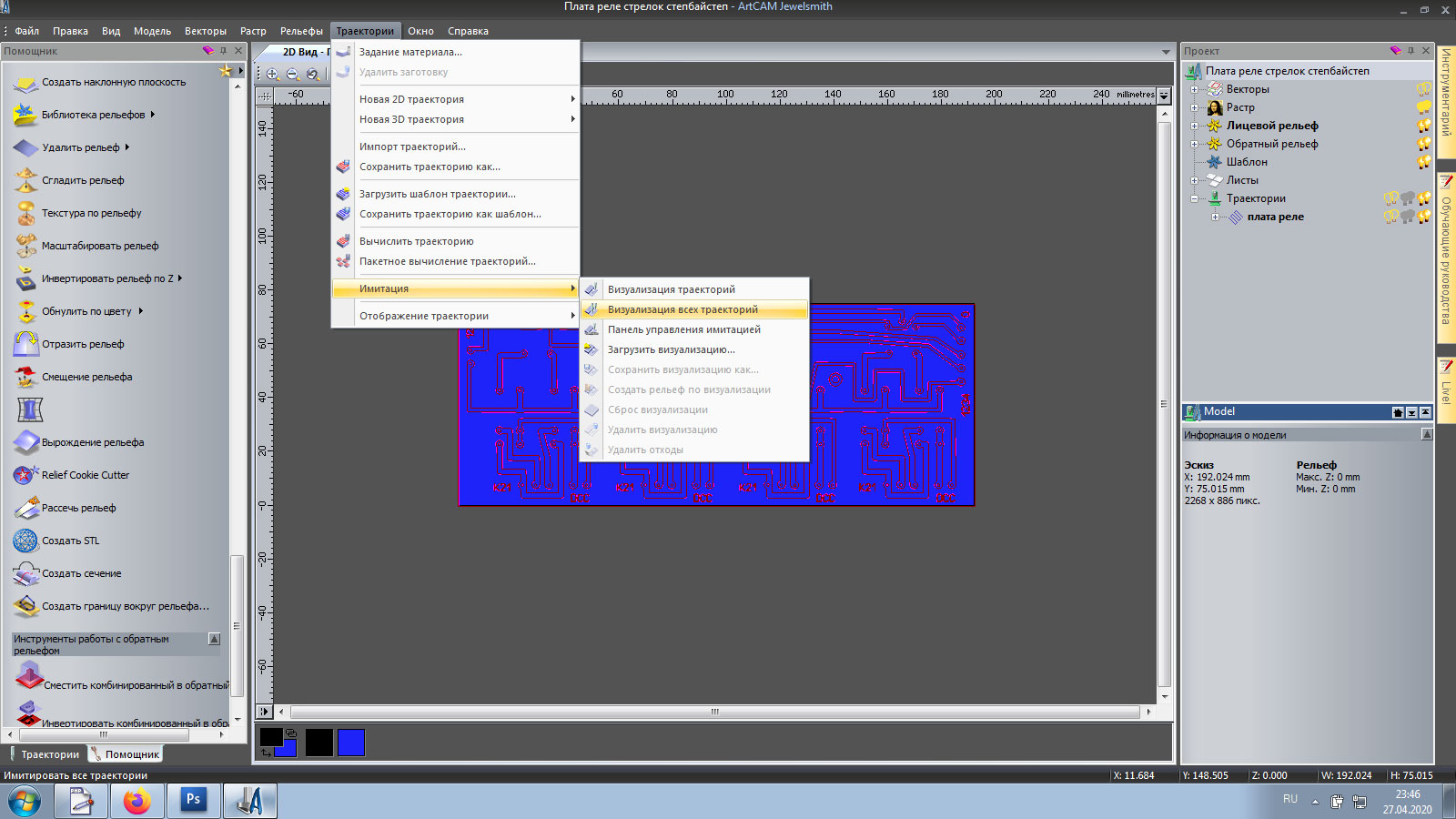Open Firefox from the taskbar
Screen dimensions: 1456x819
click(136, 801)
